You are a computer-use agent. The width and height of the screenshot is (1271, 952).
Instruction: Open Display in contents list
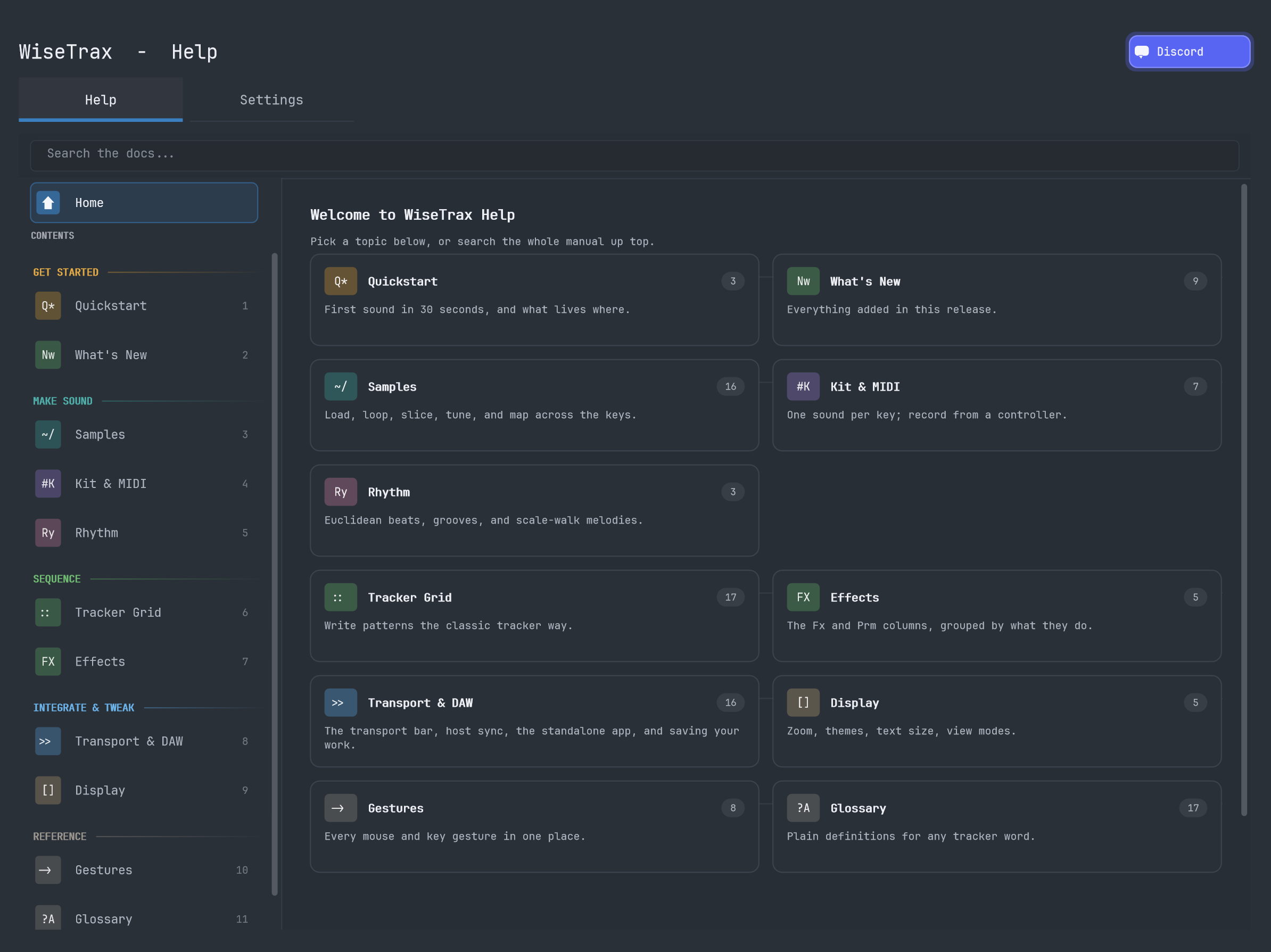(144, 790)
